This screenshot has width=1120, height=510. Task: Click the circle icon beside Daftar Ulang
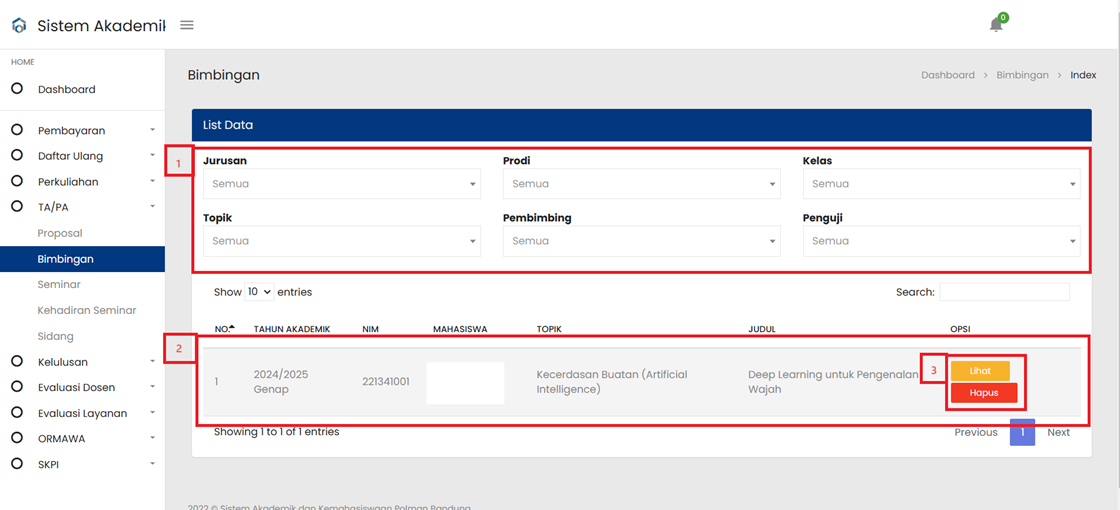[17, 156]
